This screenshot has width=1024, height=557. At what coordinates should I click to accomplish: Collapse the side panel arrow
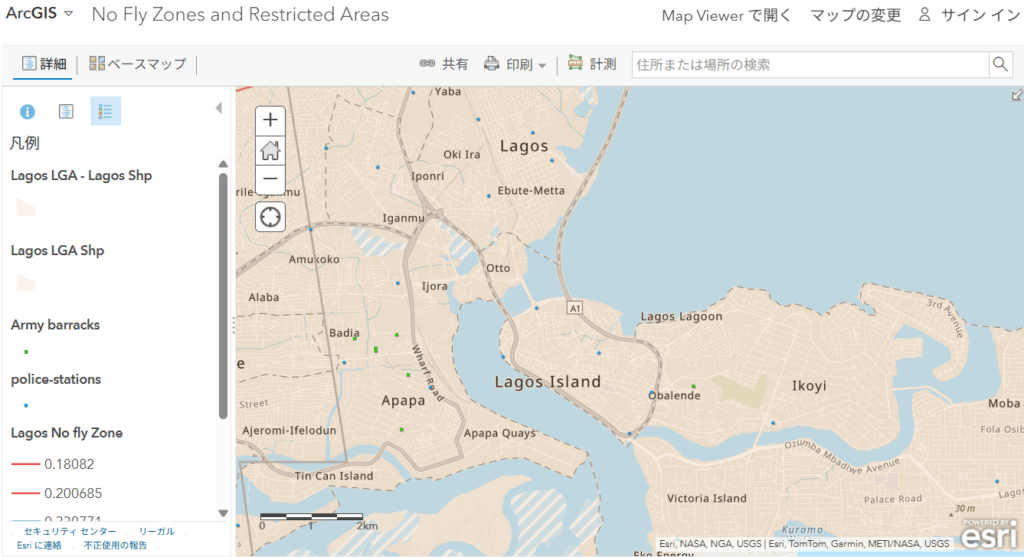coord(219,108)
